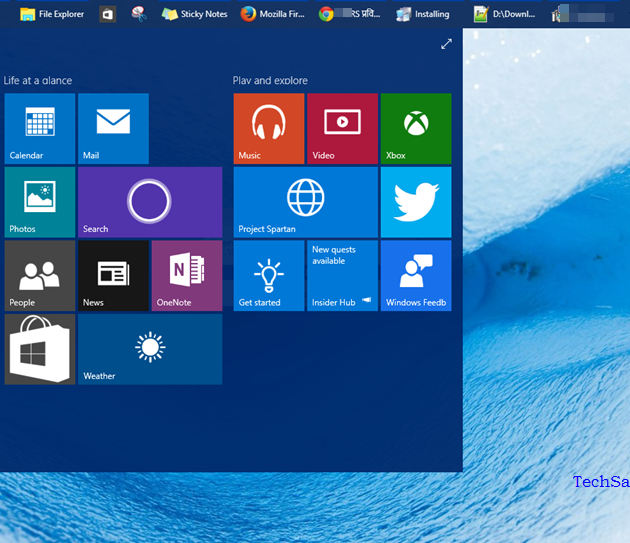The height and width of the screenshot is (543, 630).
Task: Open the Project Spartan browser tile
Action: pos(305,202)
